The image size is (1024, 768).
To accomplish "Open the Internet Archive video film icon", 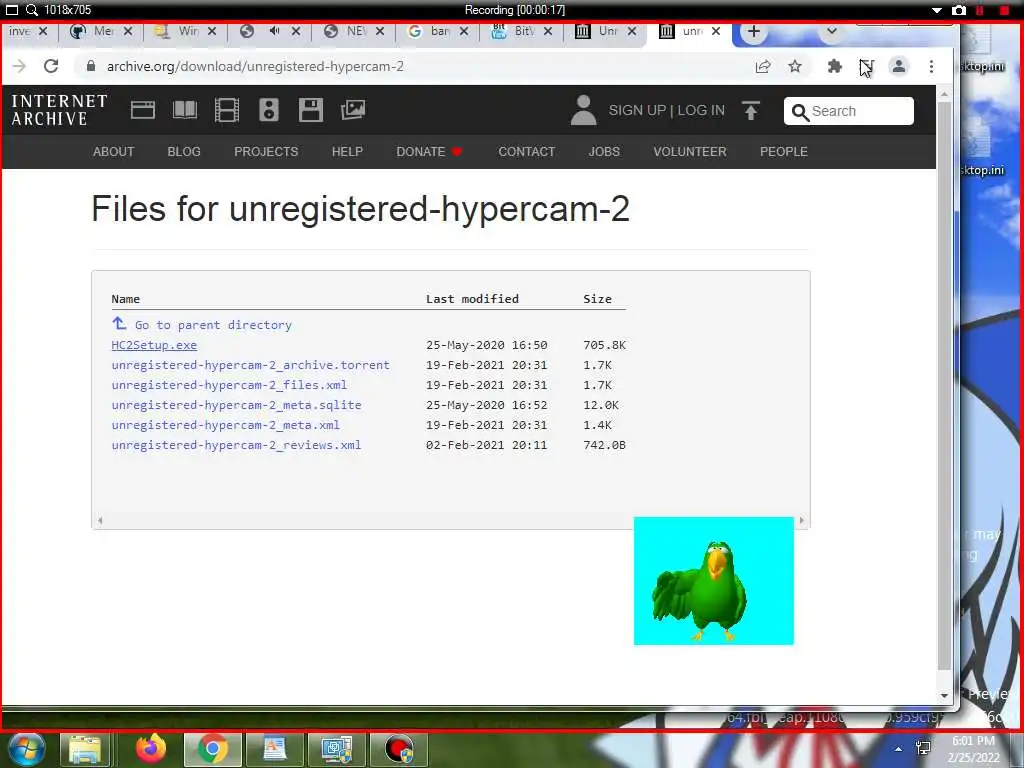I will 227,110.
